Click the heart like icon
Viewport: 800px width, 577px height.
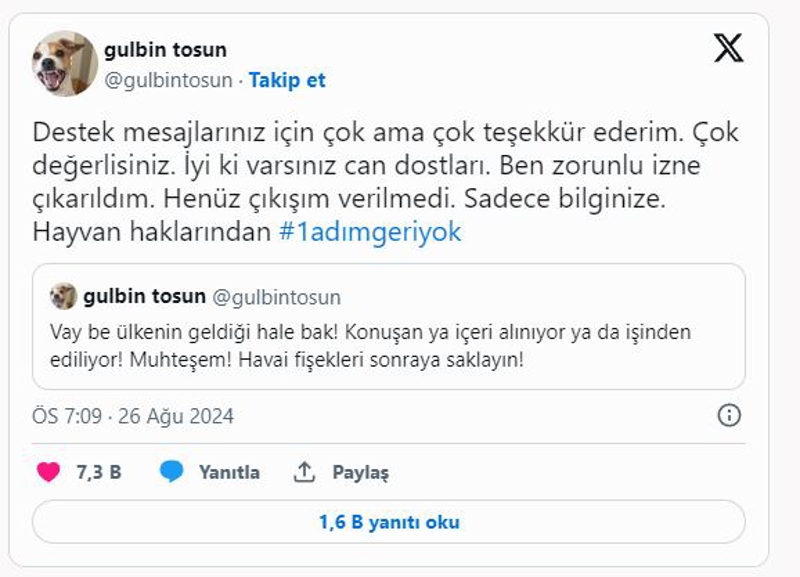click(48, 472)
